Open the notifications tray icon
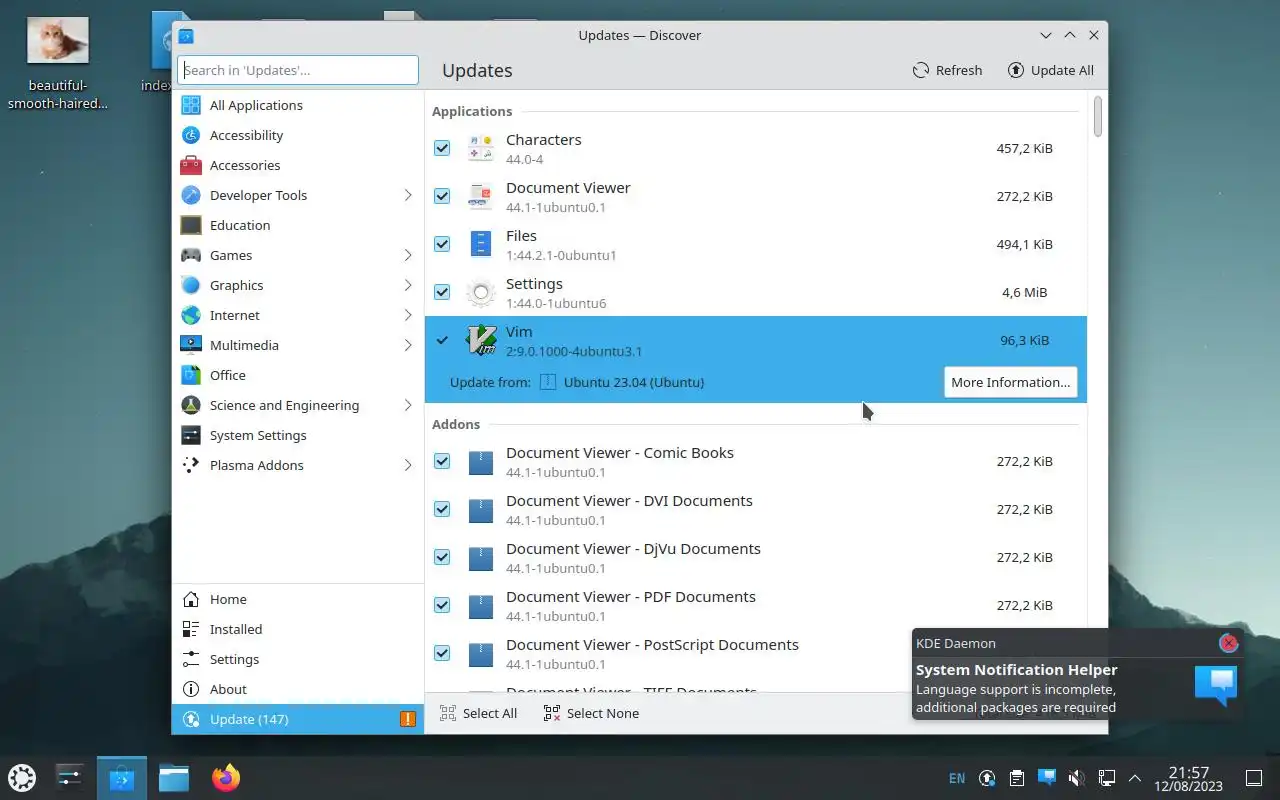Screen dimensions: 1280x800 pyautogui.click(x=1047, y=777)
